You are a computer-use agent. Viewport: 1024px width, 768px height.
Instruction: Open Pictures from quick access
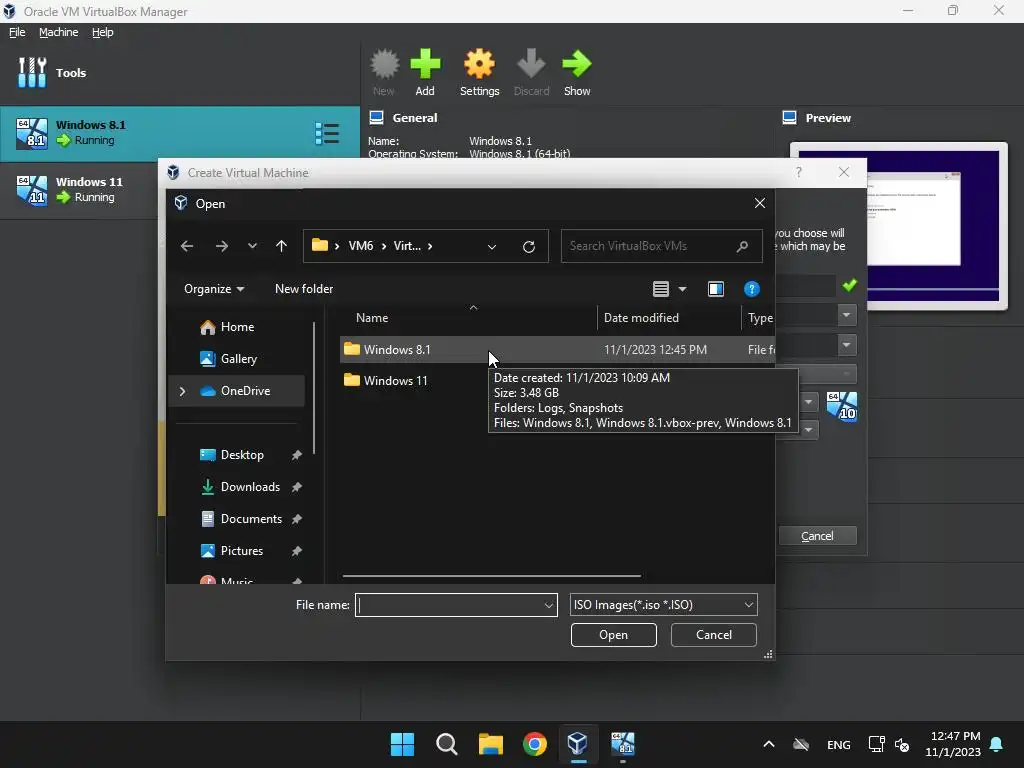click(242, 551)
